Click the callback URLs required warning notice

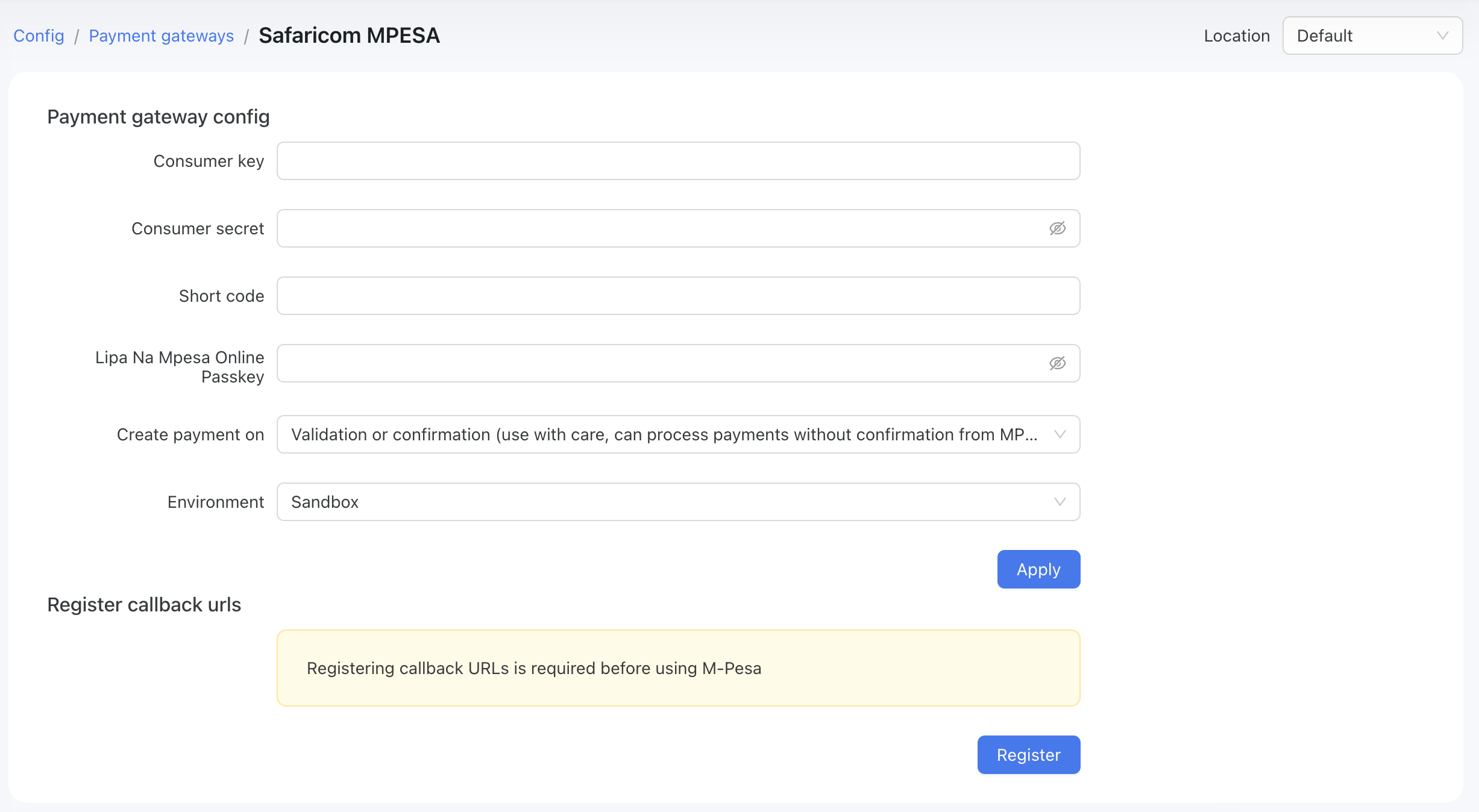(678, 668)
